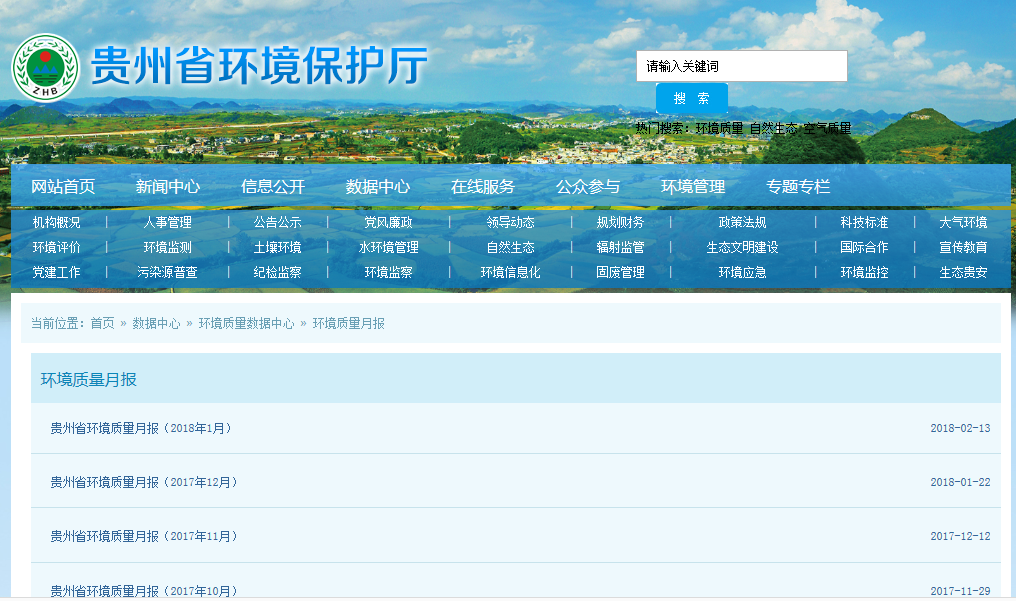
Task: Open the 专题专栏 navigation item
Action: (x=798, y=187)
